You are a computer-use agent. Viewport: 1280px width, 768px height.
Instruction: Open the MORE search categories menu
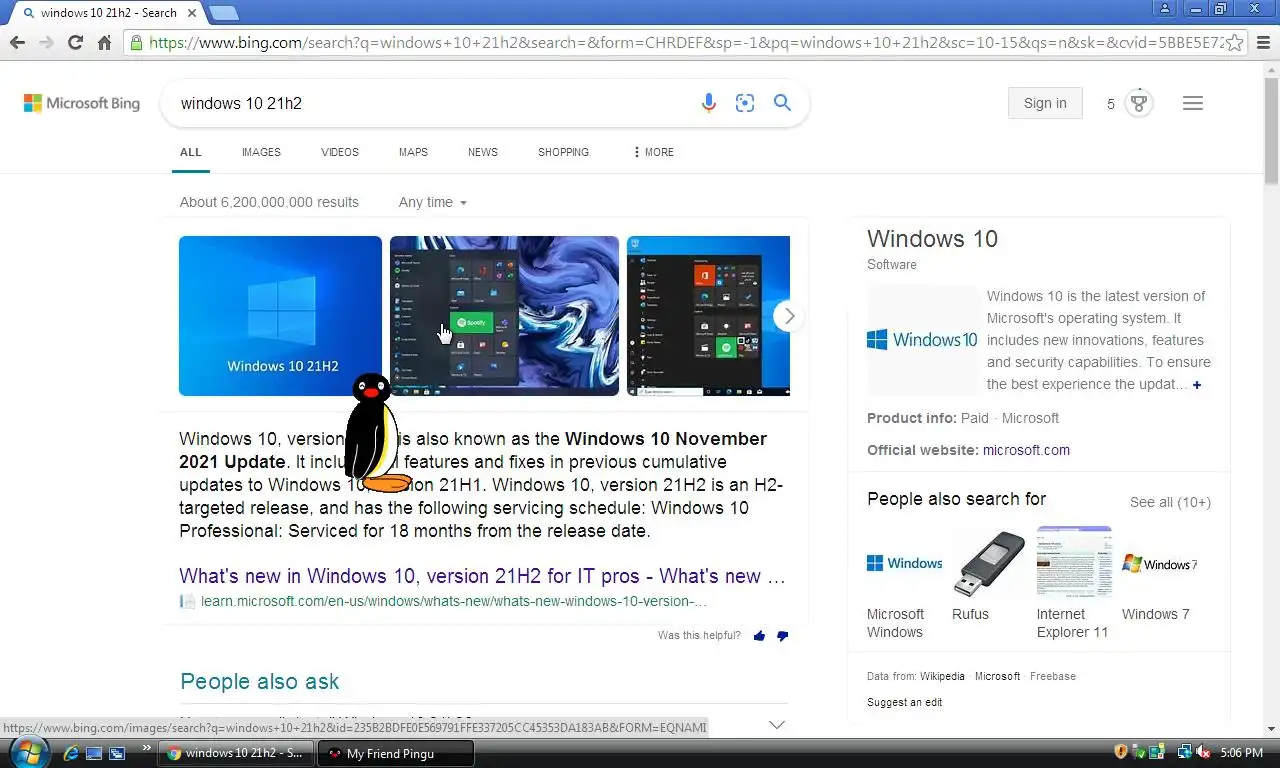tap(653, 152)
